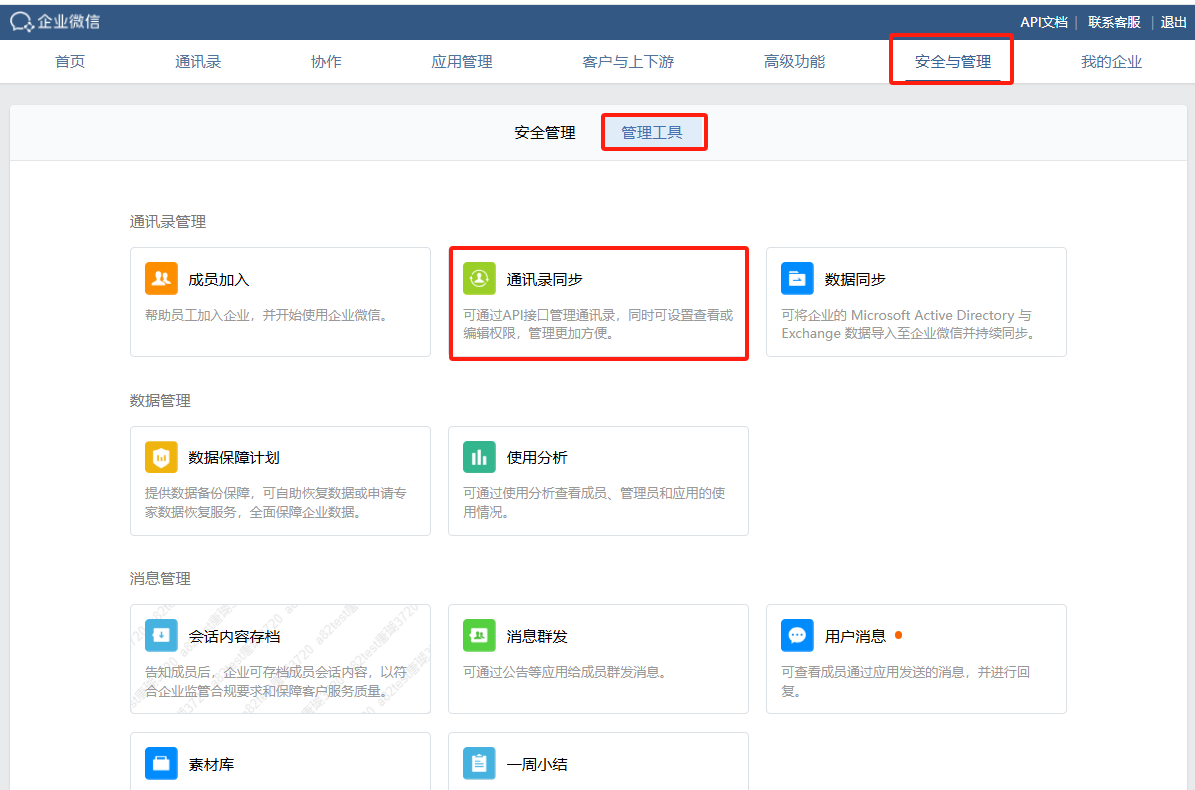1195x790 pixels.
Task: Open the API文档 link
Action: point(1044,22)
